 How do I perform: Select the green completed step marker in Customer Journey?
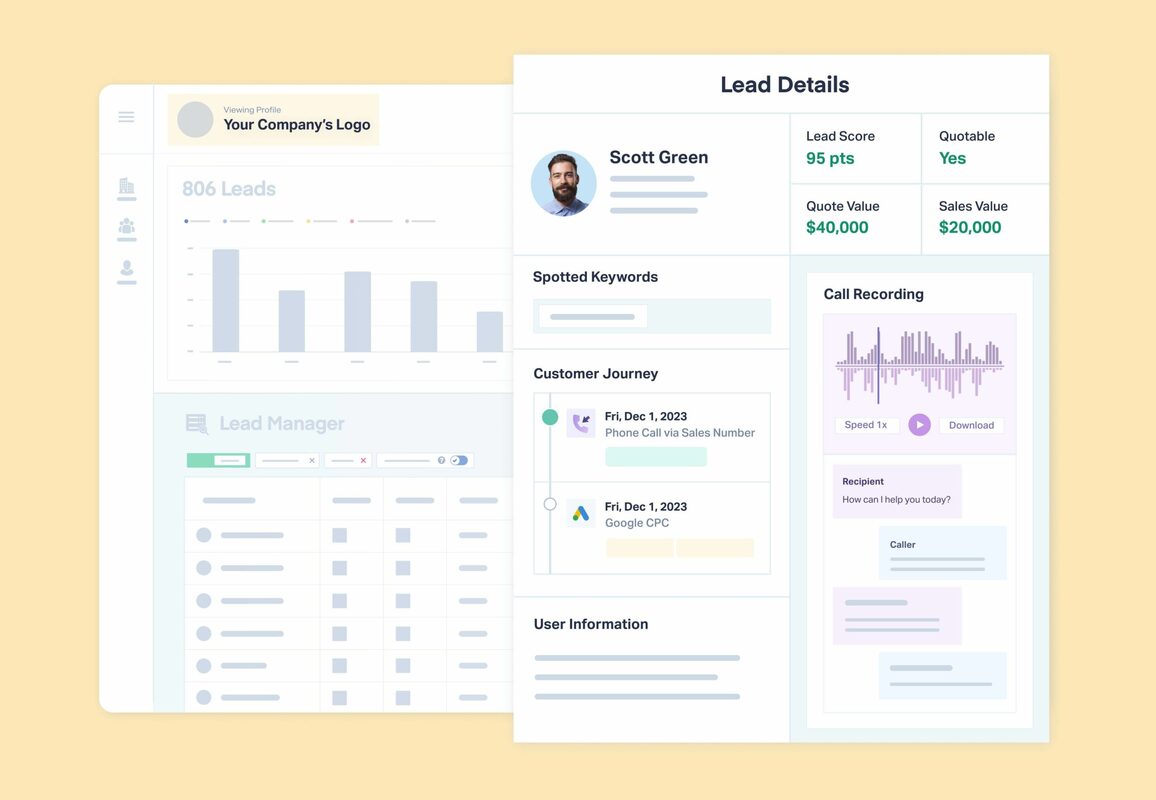pos(549,415)
